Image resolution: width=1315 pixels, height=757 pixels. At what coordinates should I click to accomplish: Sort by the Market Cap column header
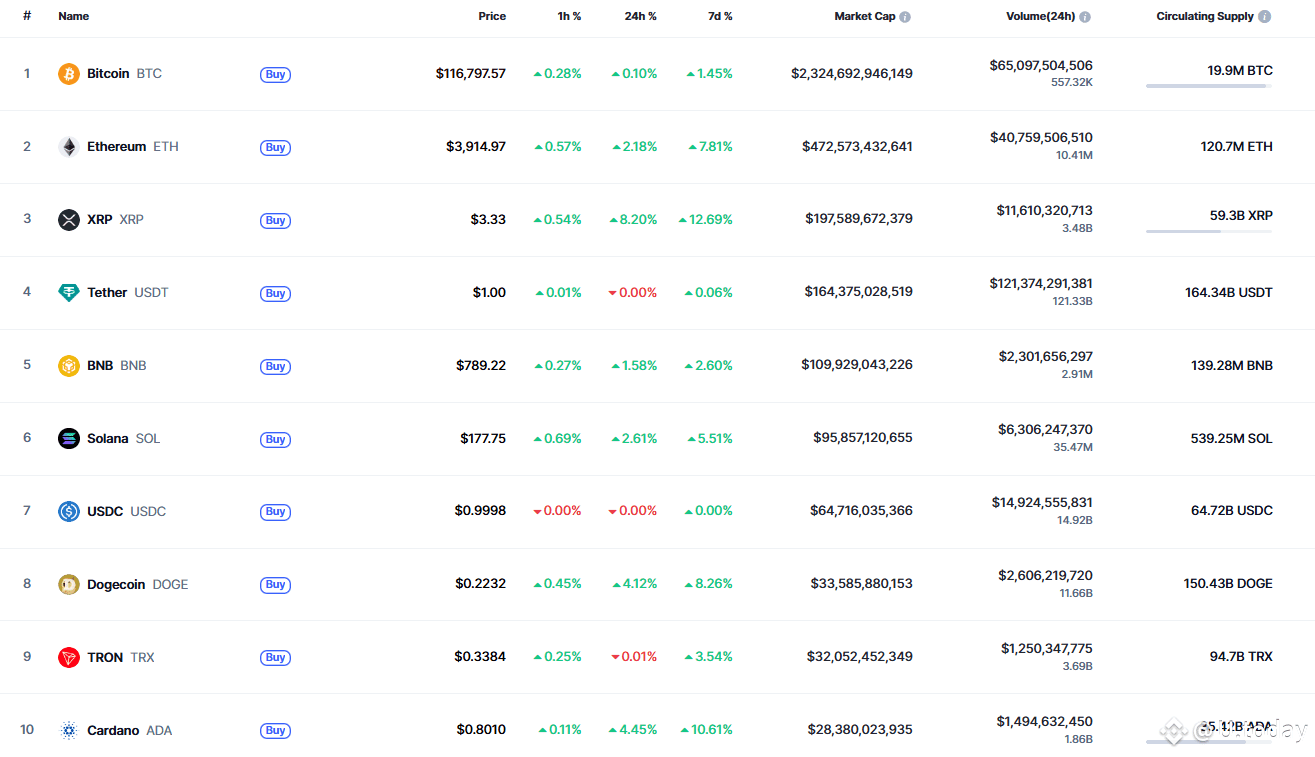pyautogui.click(x=865, y=16)
